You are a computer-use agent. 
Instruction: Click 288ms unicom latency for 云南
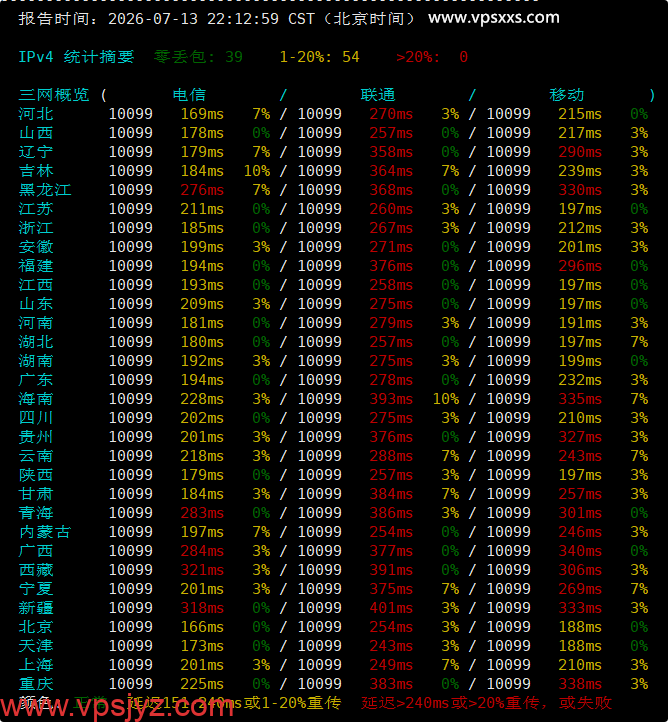click(x=391, y=456)
